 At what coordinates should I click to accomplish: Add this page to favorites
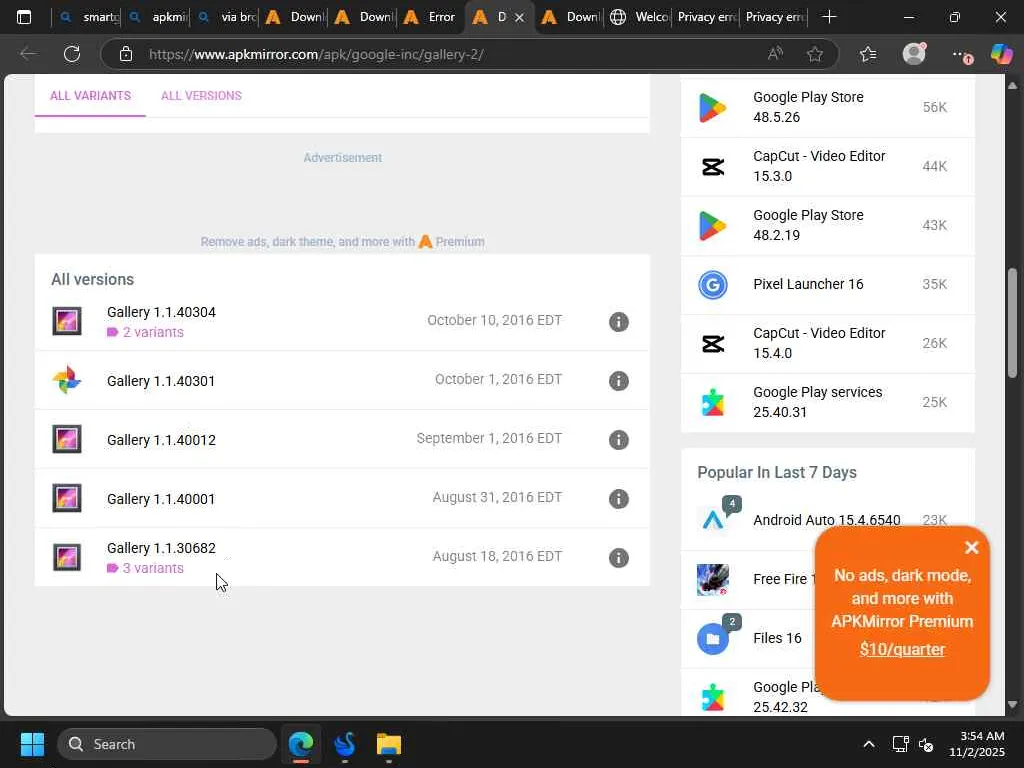point(814,54)
